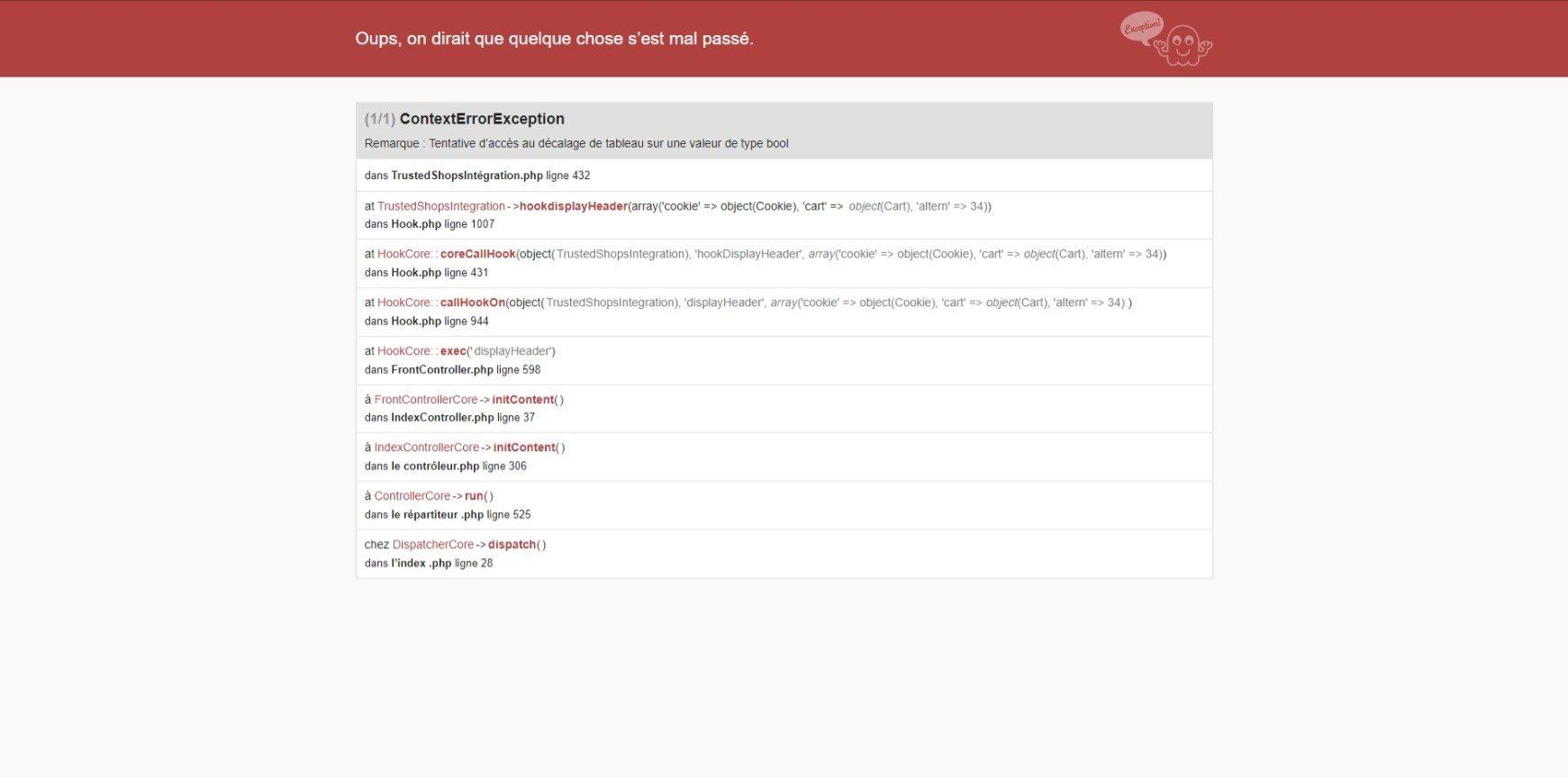Click the TrustedShopsIntégration.php ligne 432 row
The width and height of the screenshot is (1568, 777).
784,176
